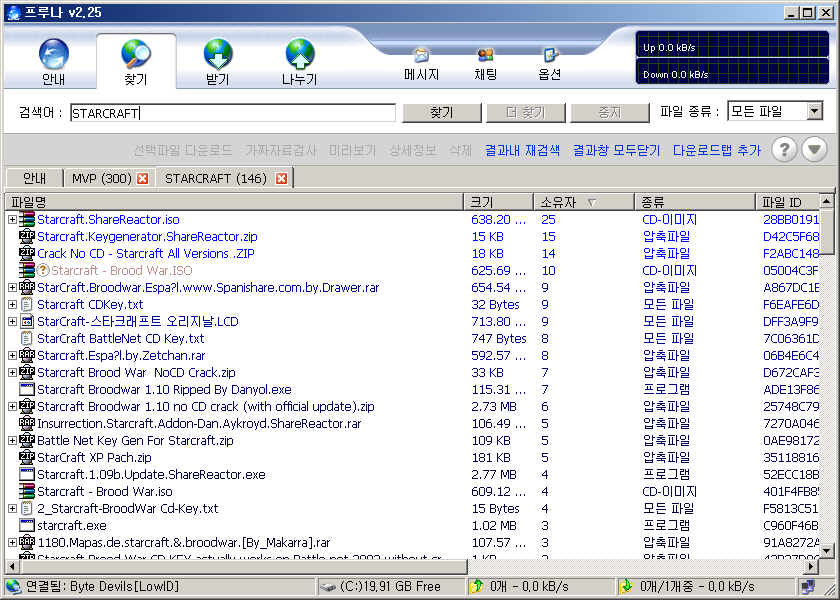Click the round down-arrow icon beside help
This screenshot has width=840, height=600.
coord(815,150)
